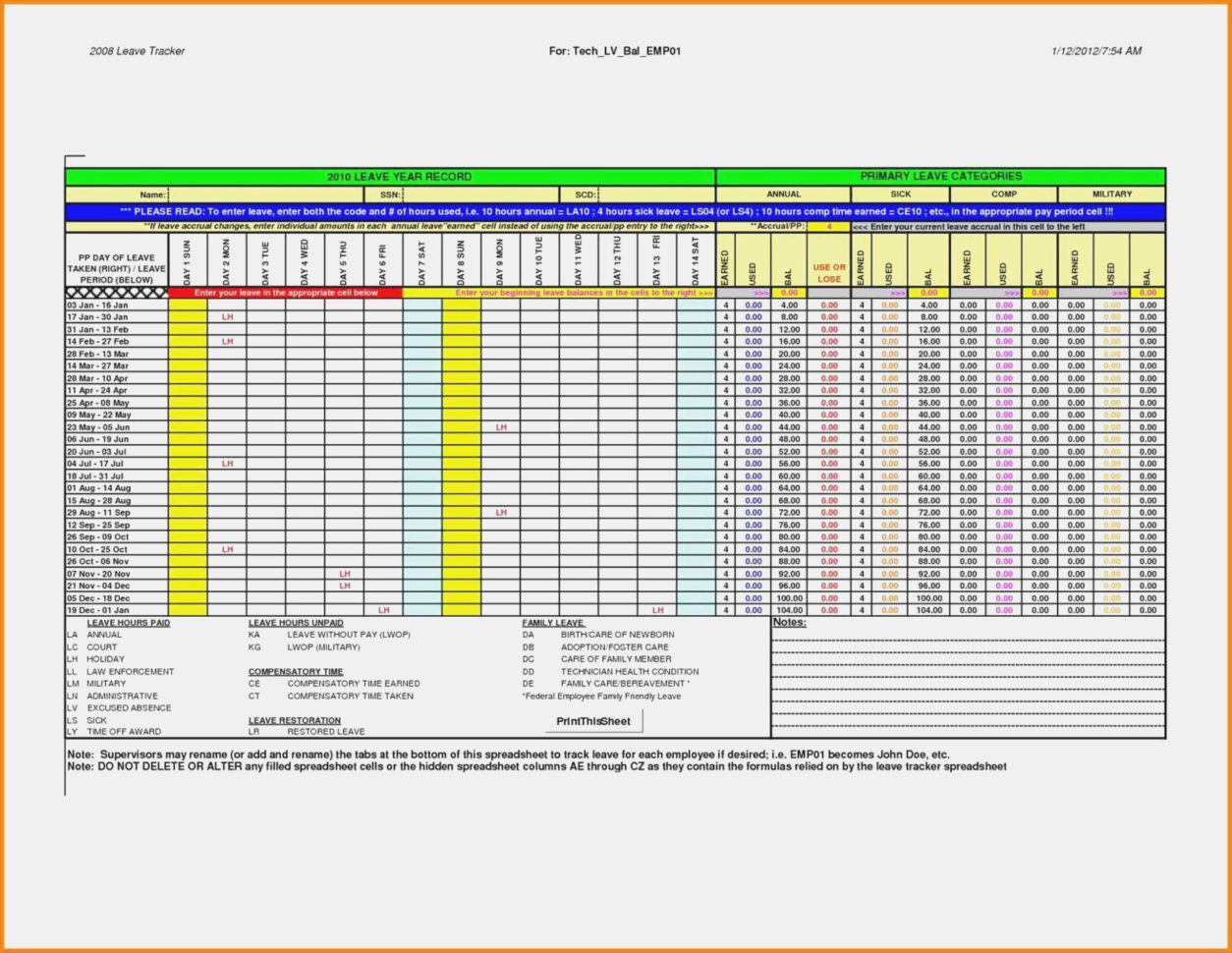This screenshot has width=1232, height=953.
Task: Select the LH cell in row 17 Jan - 30 Jan
Action: click(x=228, y=317)
